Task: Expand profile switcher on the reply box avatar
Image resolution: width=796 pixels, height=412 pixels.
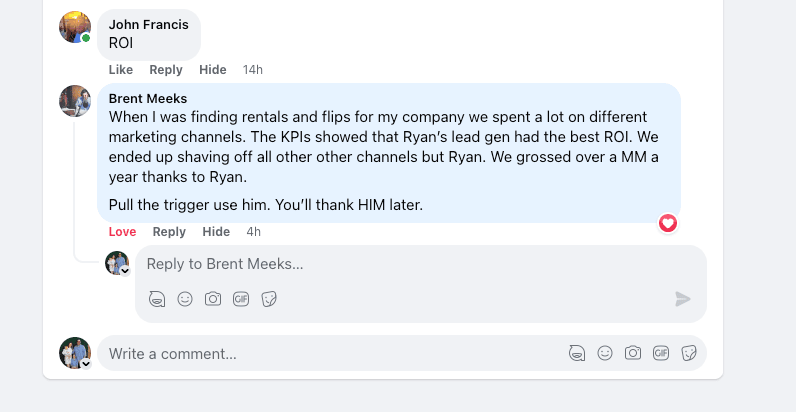Action: pyautogui.click(x=125, y=271)
